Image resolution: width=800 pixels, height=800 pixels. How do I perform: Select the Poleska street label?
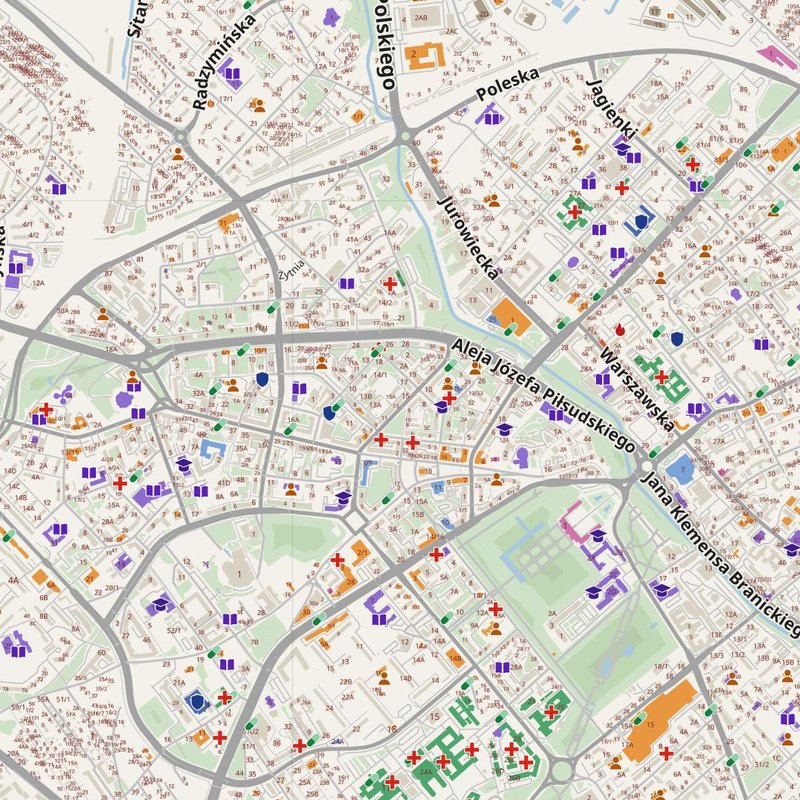click(508, 84)
